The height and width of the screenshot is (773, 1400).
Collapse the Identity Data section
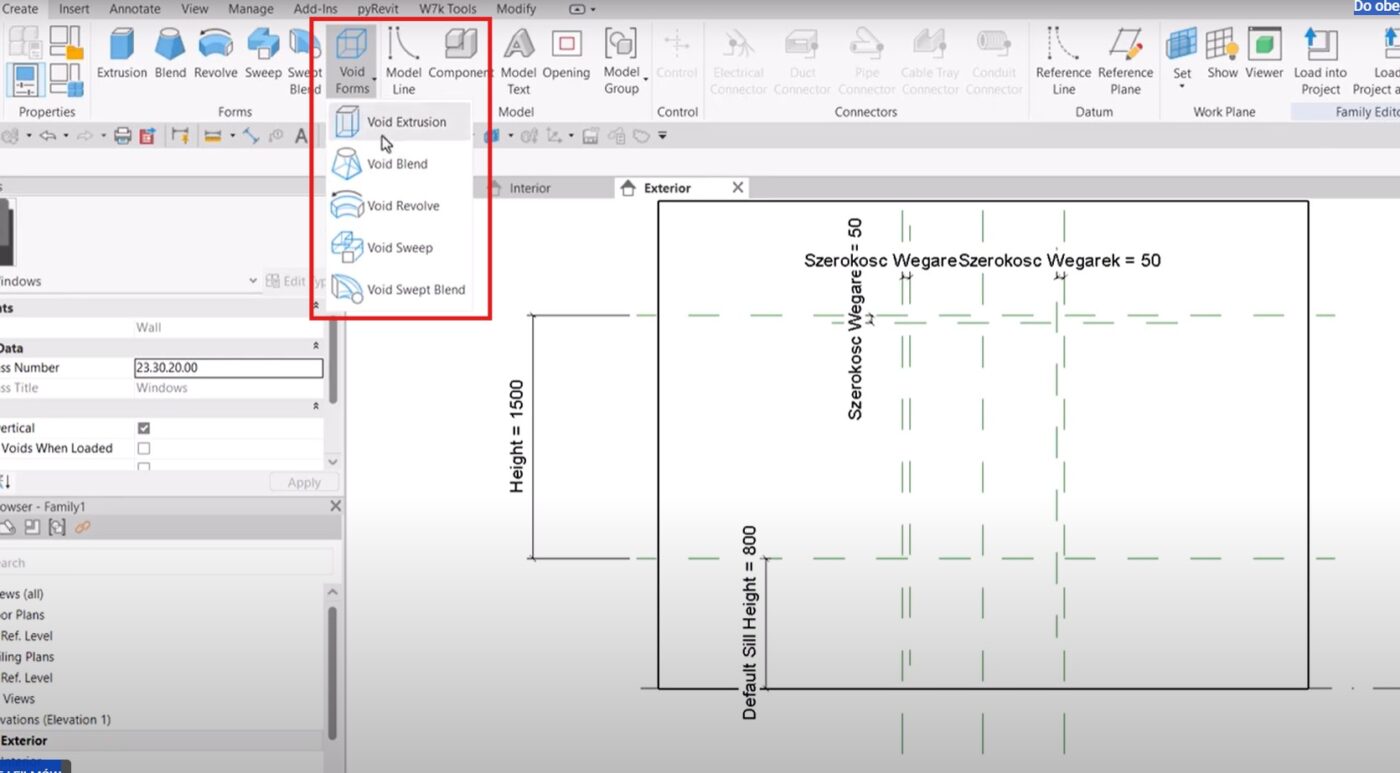[316, 346]
